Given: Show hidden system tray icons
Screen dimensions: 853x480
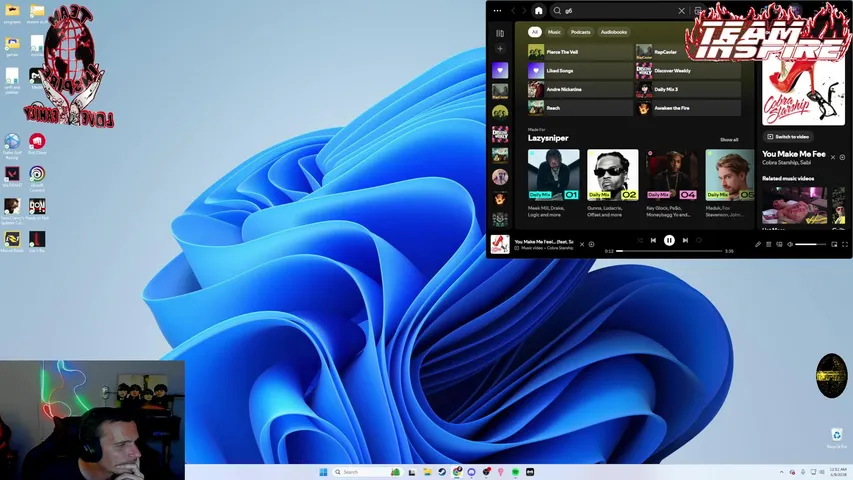Looking at the screenshot, I should click(782, 472).
